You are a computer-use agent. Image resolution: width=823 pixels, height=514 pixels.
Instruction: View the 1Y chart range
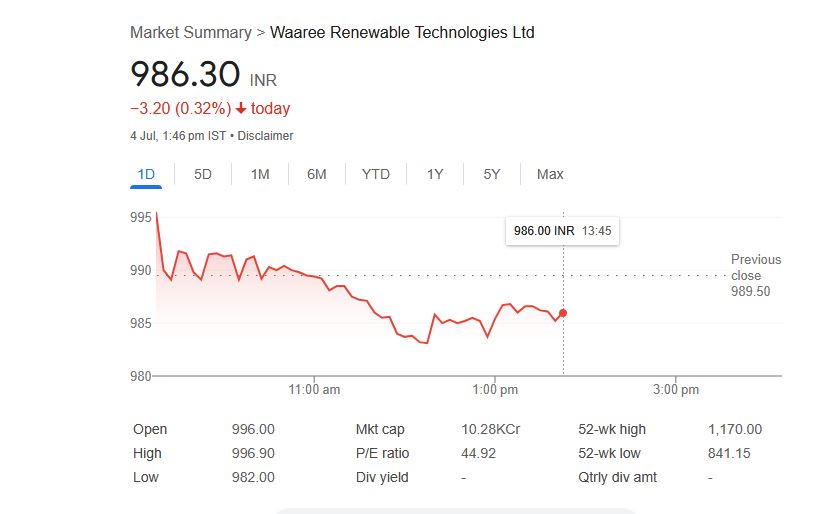[435, 174]
